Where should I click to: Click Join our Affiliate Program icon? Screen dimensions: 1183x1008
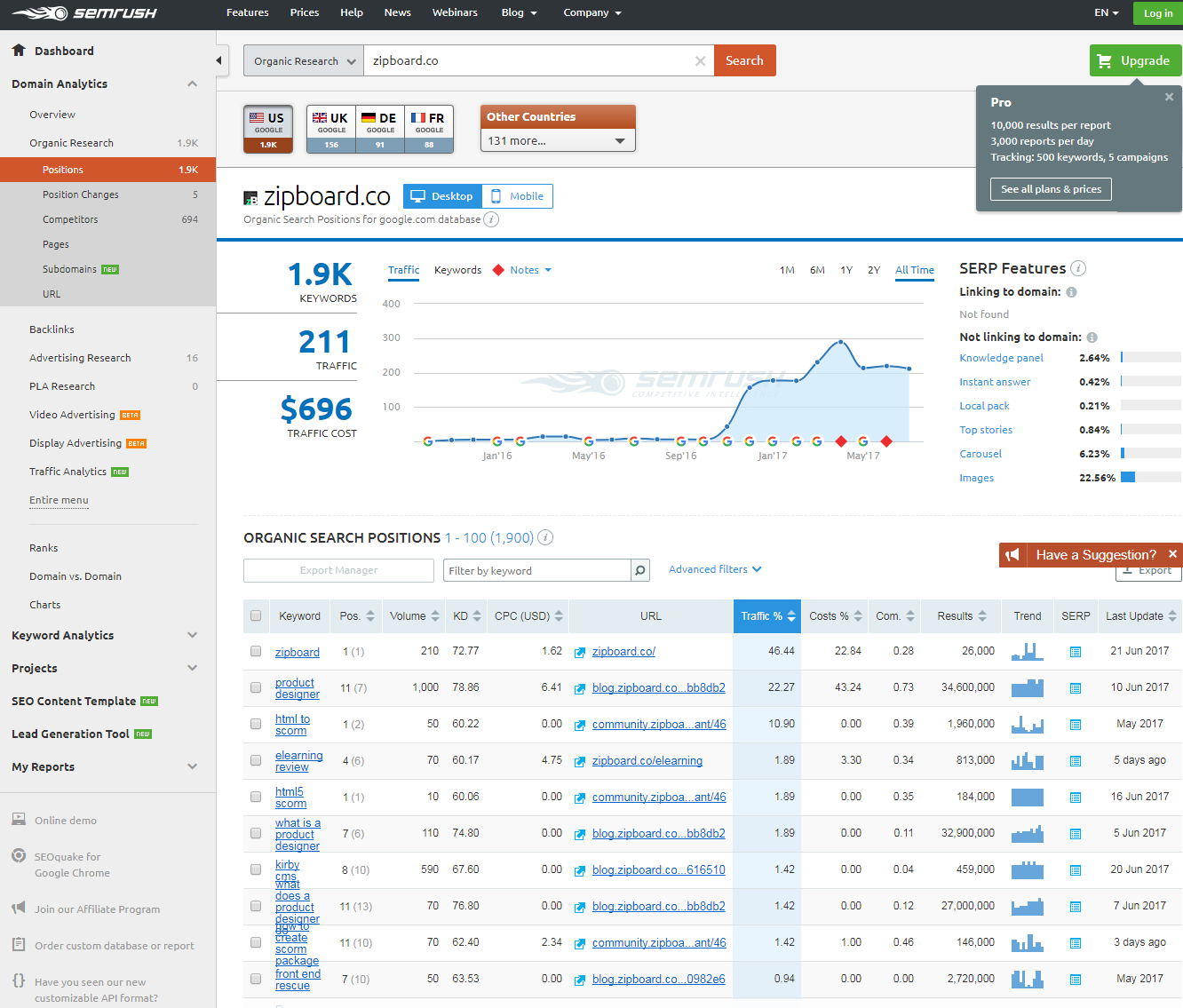19,908
